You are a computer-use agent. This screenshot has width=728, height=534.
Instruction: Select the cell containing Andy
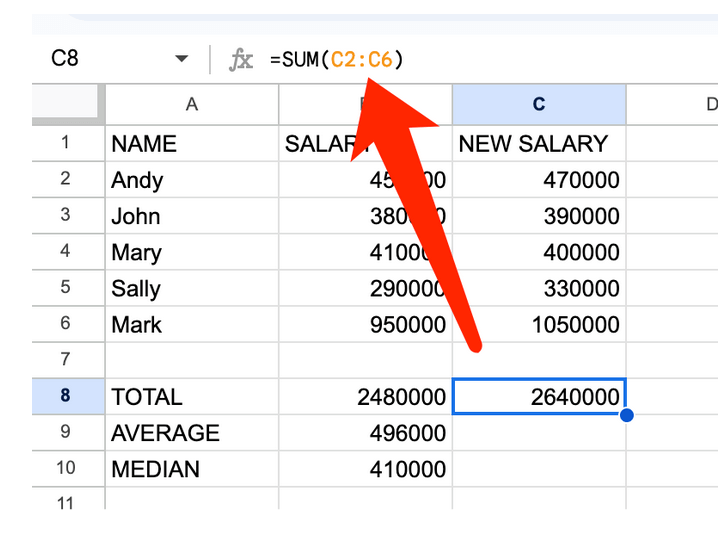191,180
